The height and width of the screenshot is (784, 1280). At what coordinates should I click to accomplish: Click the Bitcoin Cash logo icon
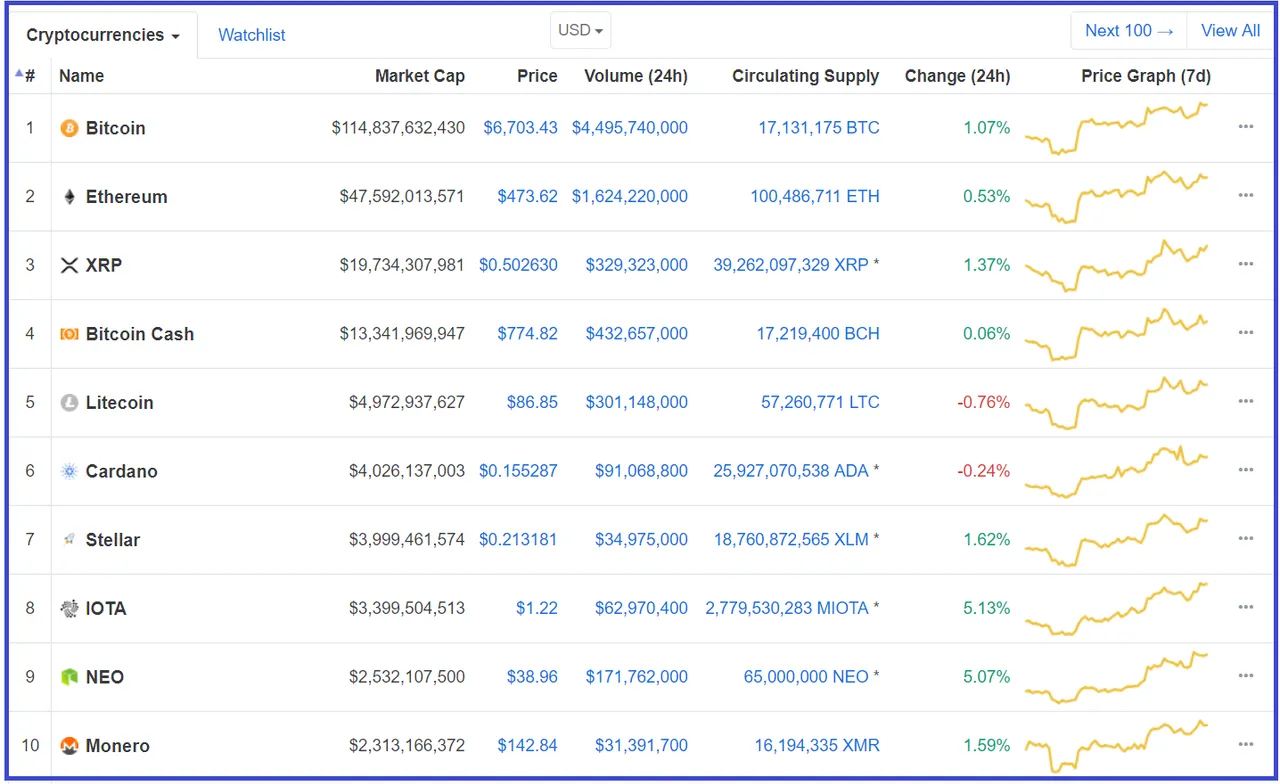tap(69, 334)
